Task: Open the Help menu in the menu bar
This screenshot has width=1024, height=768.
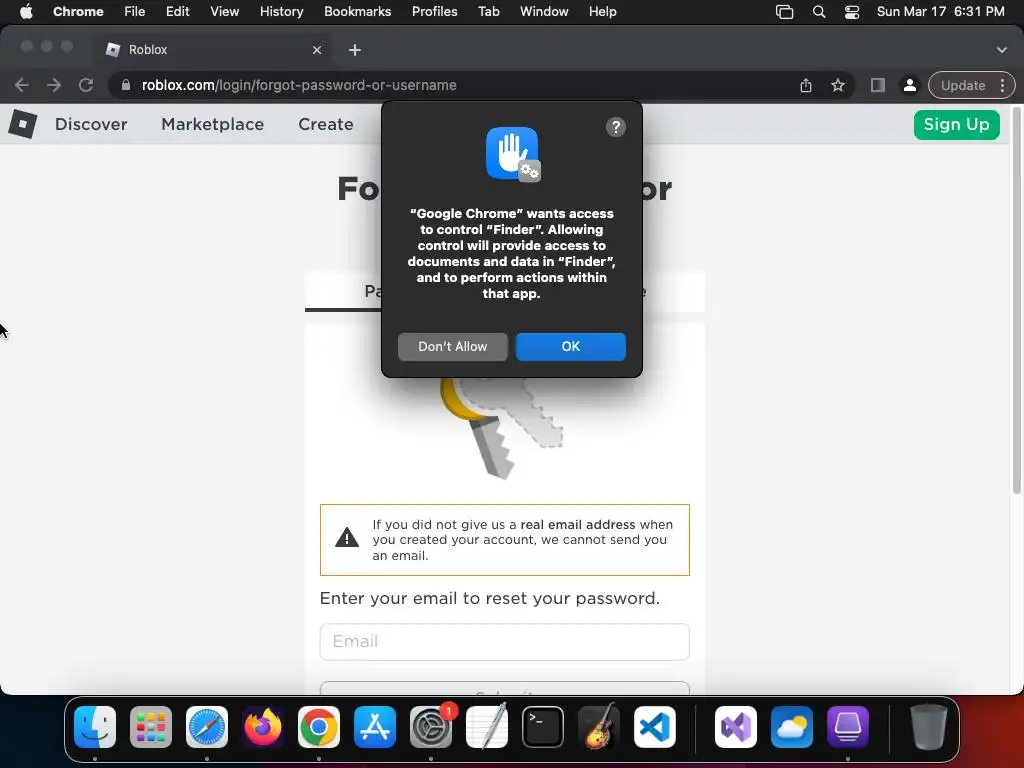Action: [x=602, y=11]
